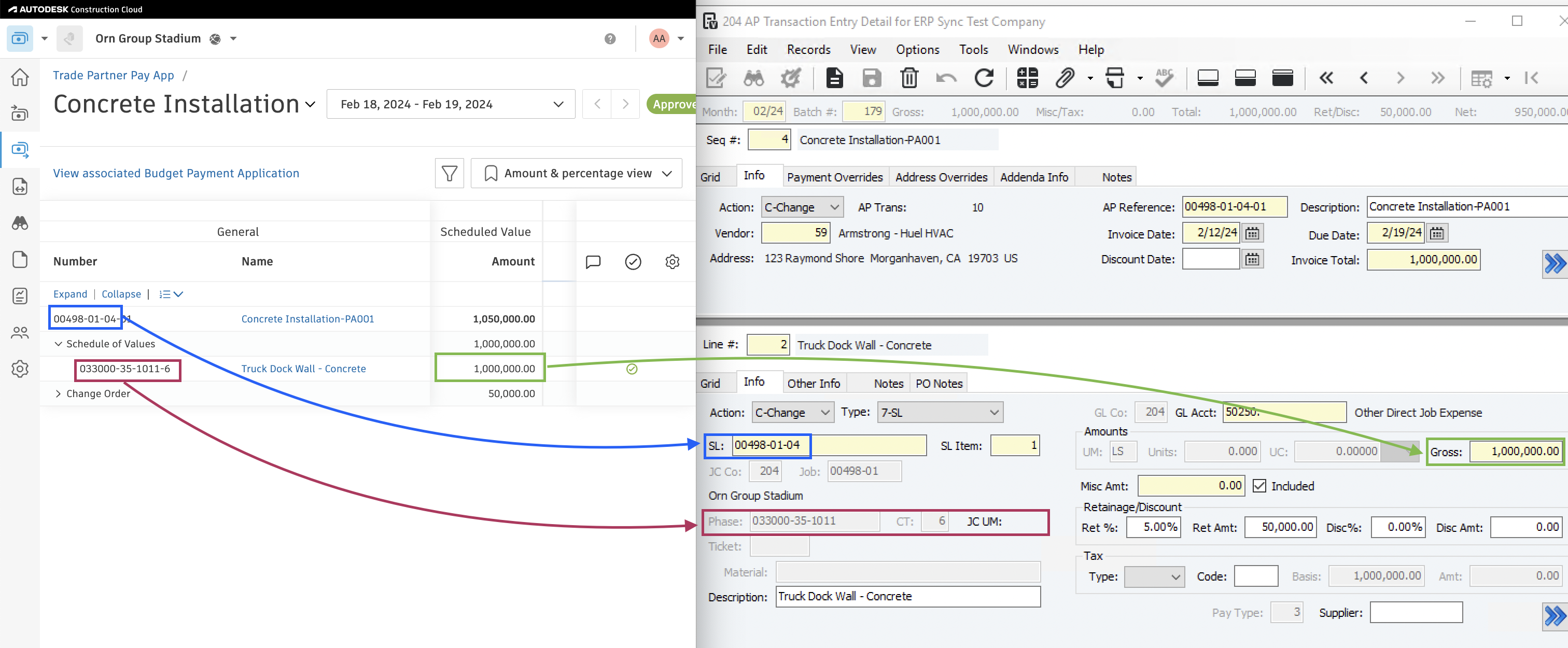Click the binoculars search icon in toolbar

[753, 78]
